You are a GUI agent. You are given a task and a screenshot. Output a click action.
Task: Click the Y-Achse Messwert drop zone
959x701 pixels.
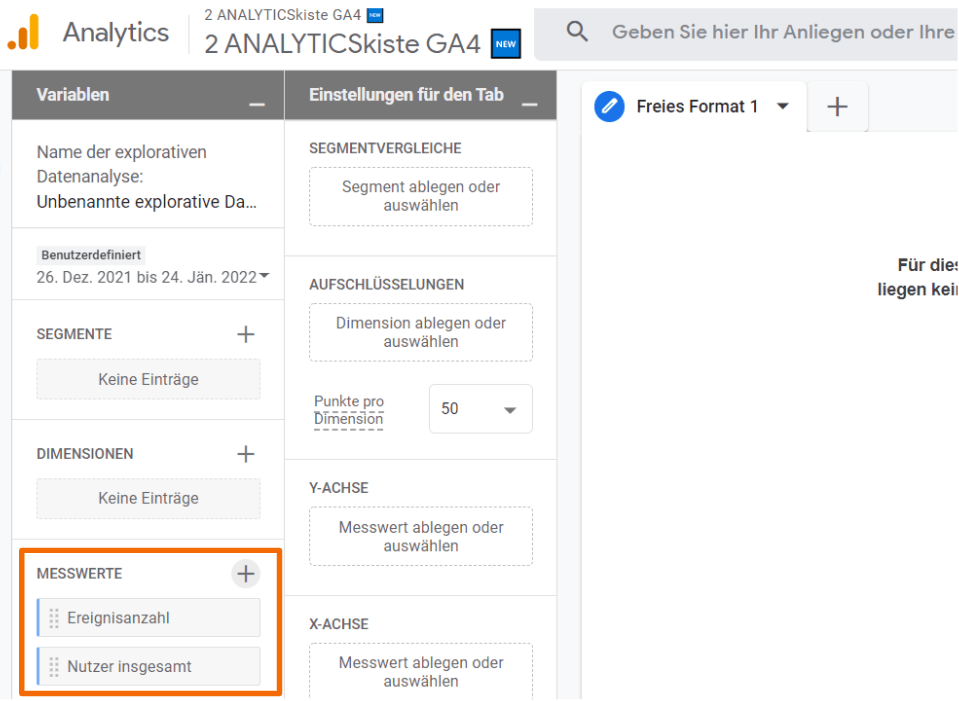[x=420, y=536]
